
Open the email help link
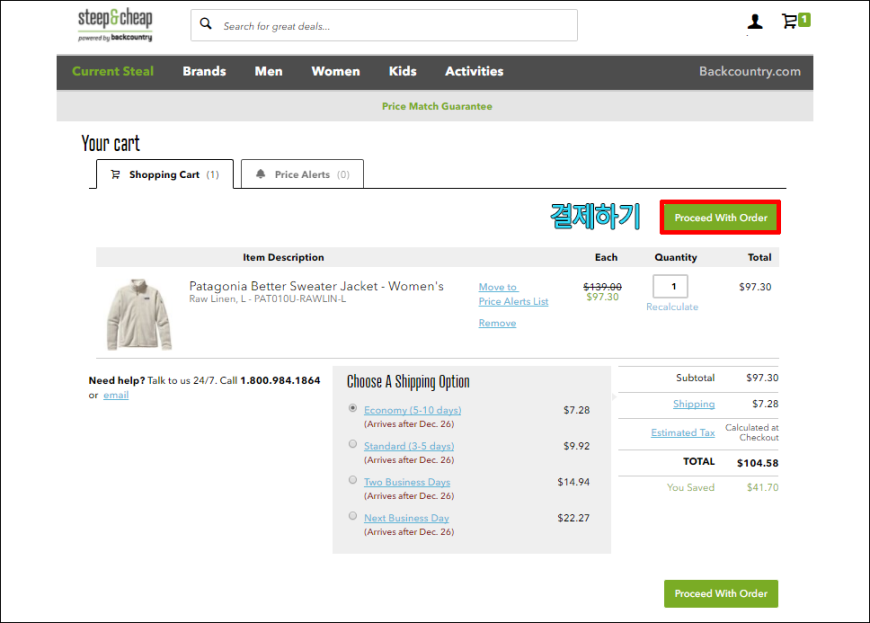point(116,395)
